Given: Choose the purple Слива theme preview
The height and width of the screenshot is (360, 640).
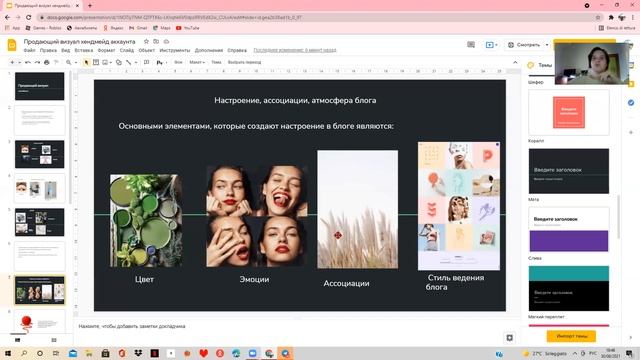Looking at the screenshot, I should (569, 230).
